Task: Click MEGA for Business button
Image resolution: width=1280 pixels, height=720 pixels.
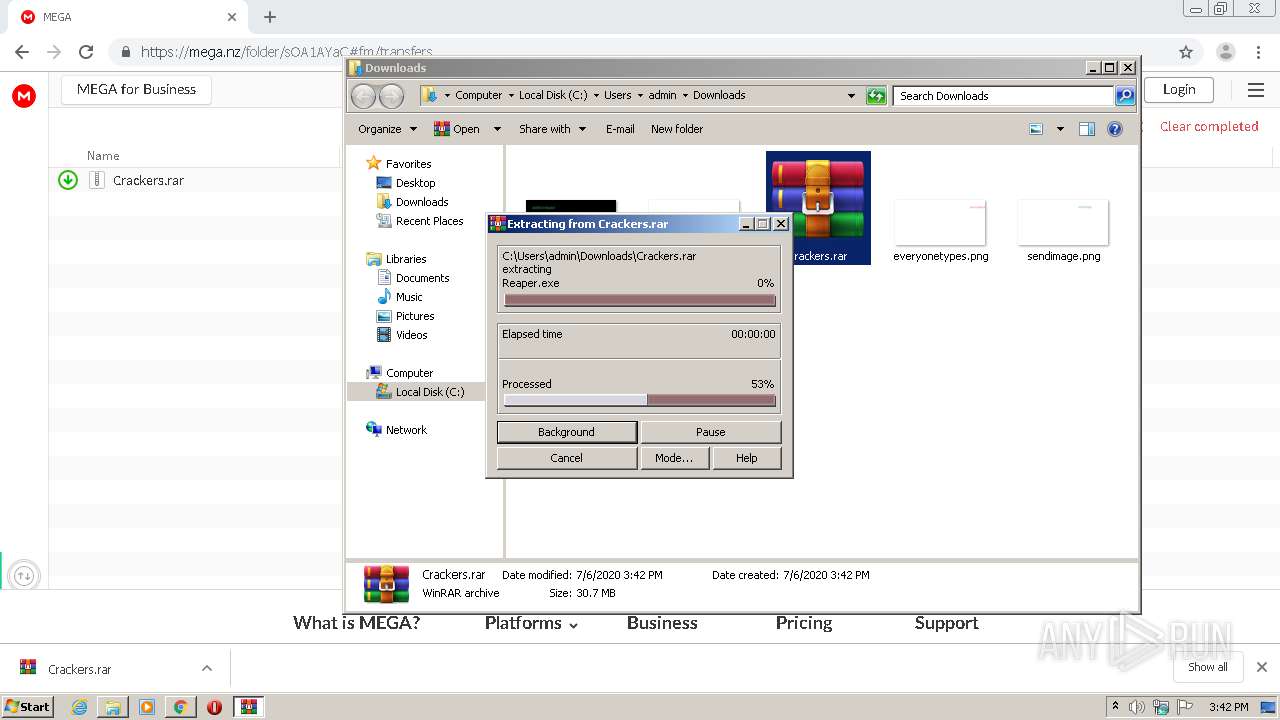Action: tap(137, 89)
